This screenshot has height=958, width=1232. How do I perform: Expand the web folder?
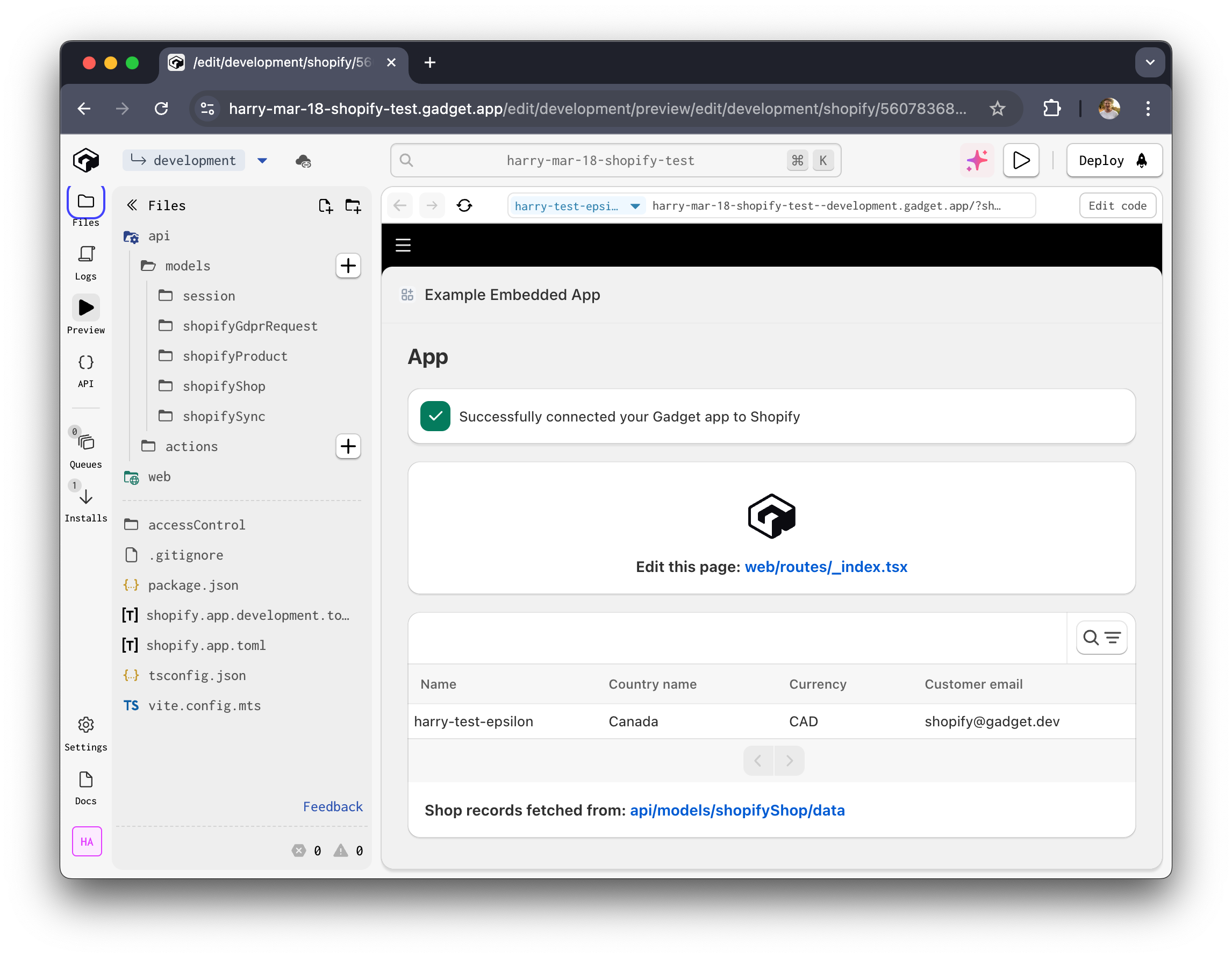[147, 477]
